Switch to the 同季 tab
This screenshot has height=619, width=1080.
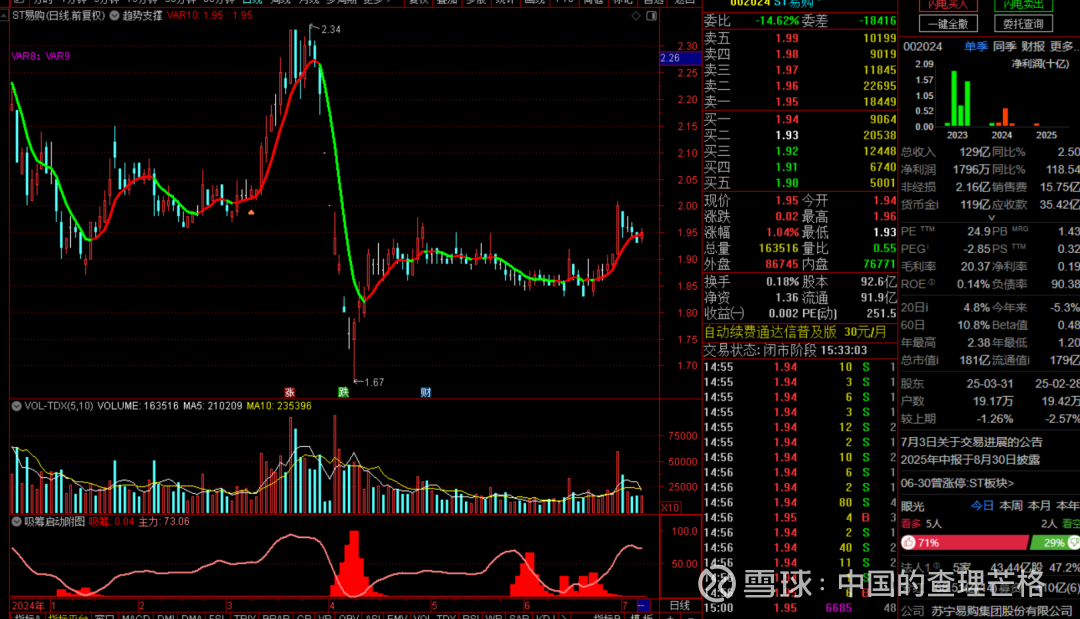click(1004, 46)
